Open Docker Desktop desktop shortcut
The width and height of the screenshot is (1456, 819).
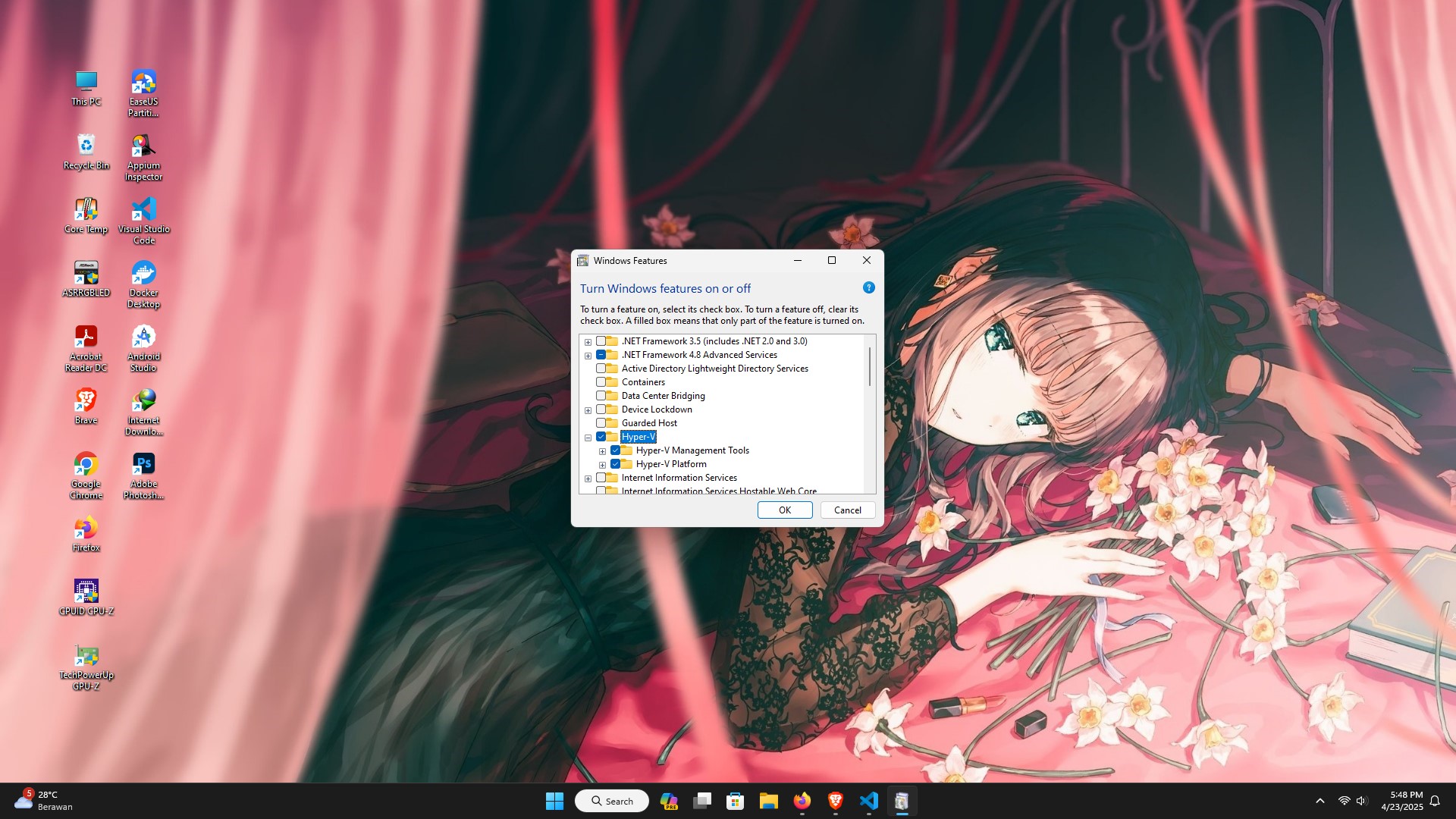143,274
